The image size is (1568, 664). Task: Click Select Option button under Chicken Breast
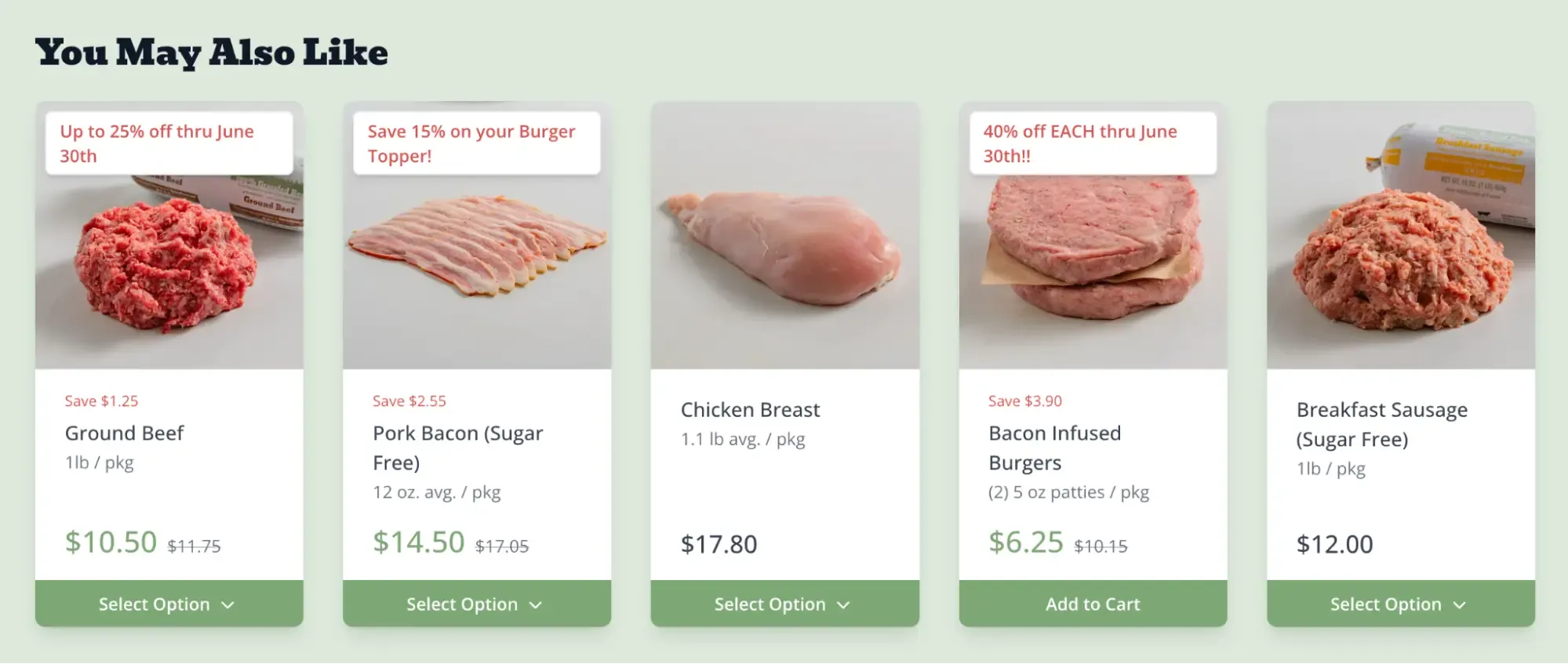click(784, 604)
